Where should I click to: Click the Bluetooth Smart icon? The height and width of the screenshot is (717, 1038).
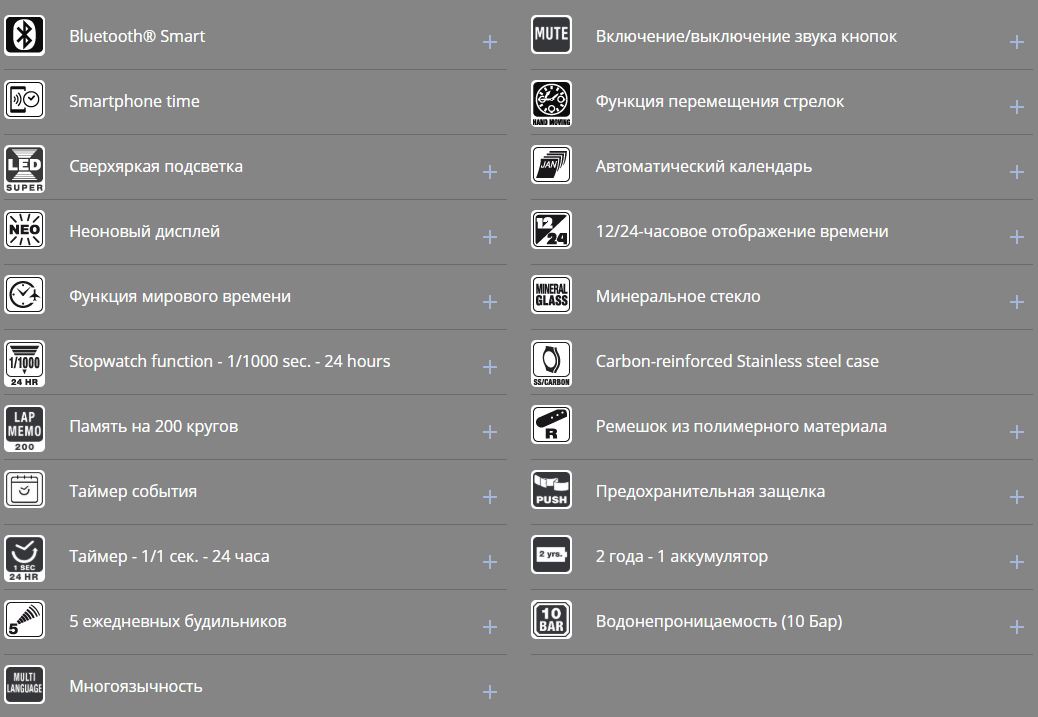[25, 36]
